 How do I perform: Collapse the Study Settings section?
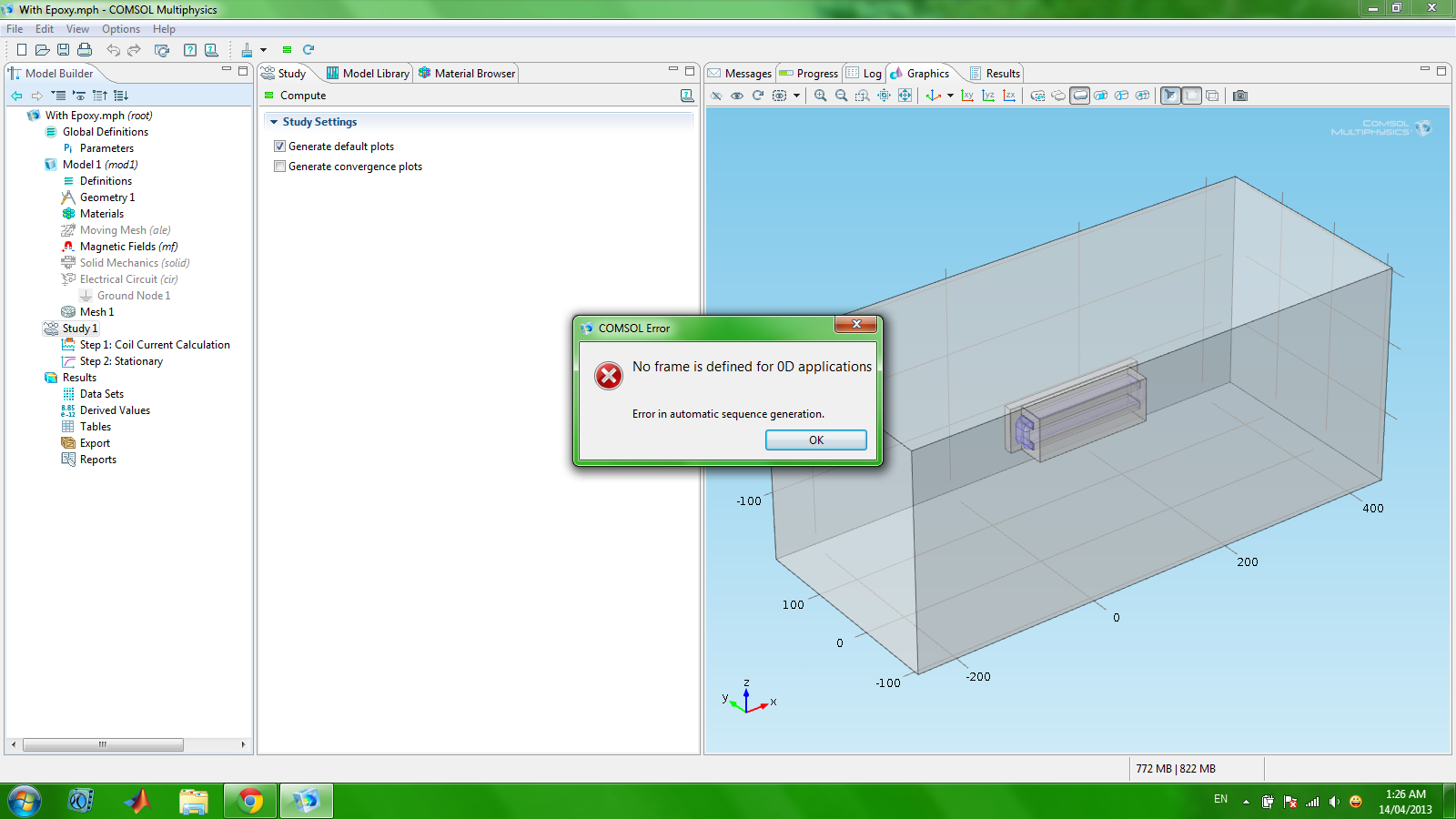point(274,122)
